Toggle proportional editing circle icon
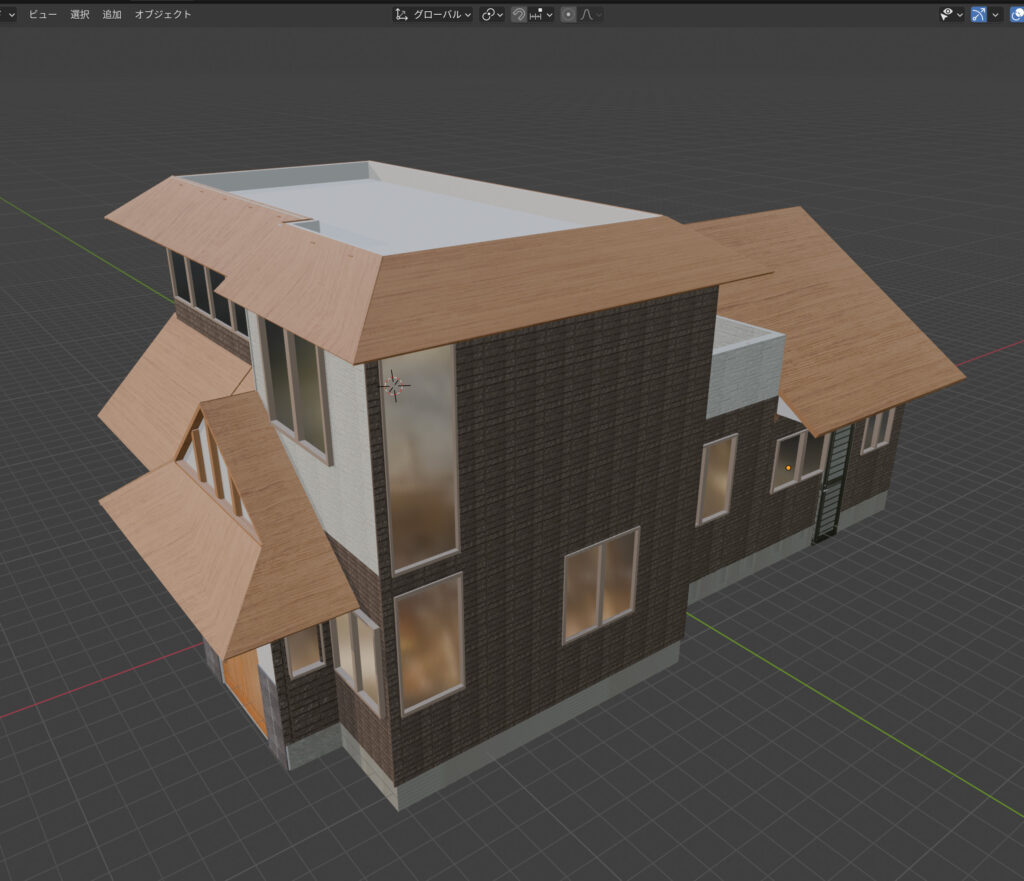1024x881 pixels. [x=568, y=15]
